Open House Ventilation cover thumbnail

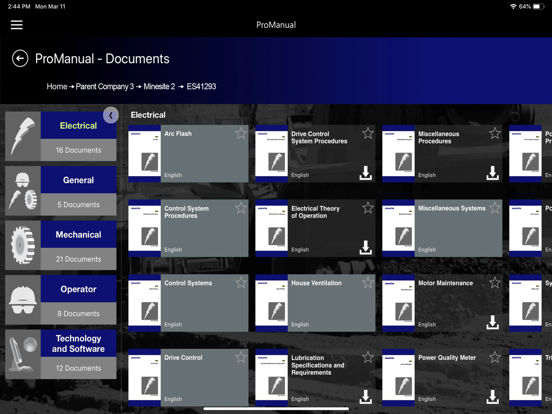pyautogui.click(x=271, y=303)
